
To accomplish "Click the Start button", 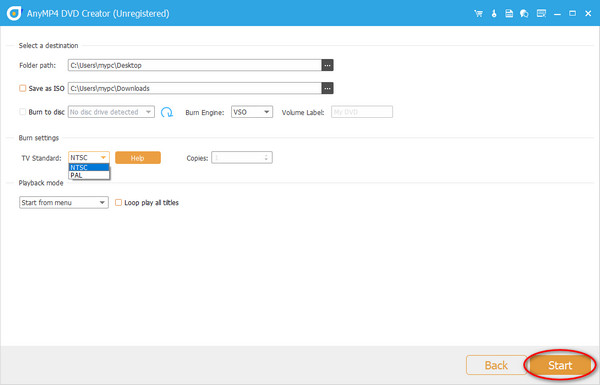I will 560,365.
